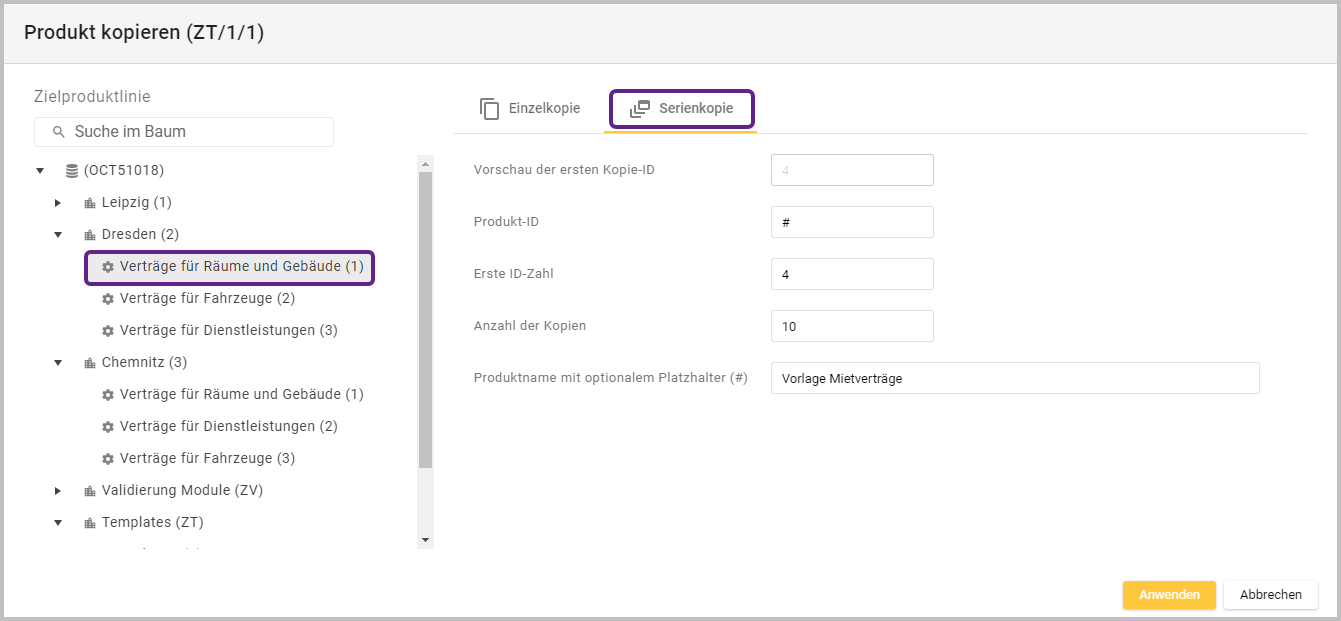The image size is (1341, 621).
Task: Expand the Validierung Module (ZV) node
Action: pyautogui.click(x=58, y=491)
